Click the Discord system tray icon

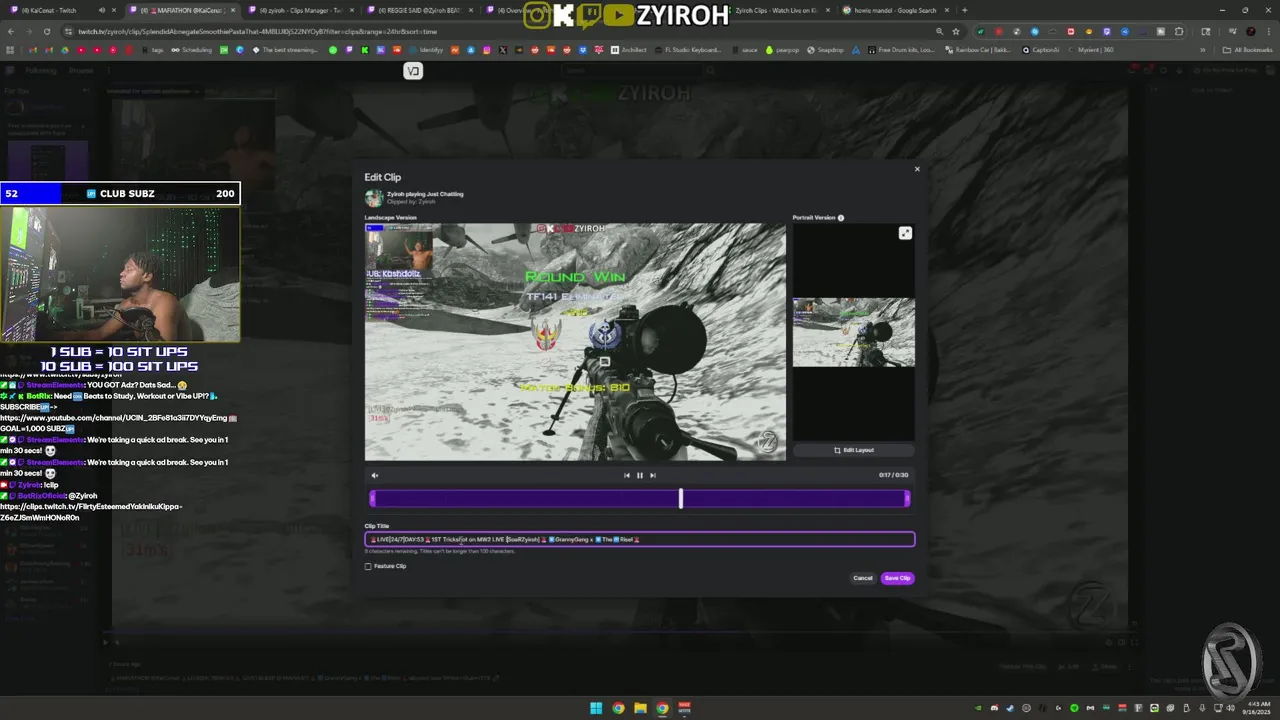tap(994, 708)
